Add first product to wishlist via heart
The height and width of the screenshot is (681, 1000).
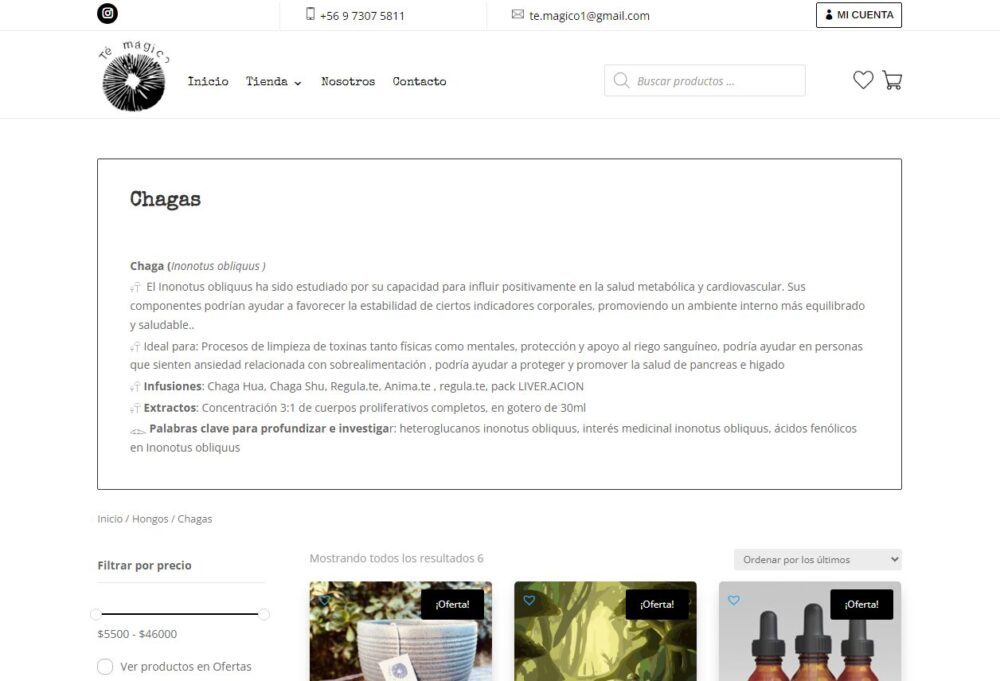pos(324,600)
